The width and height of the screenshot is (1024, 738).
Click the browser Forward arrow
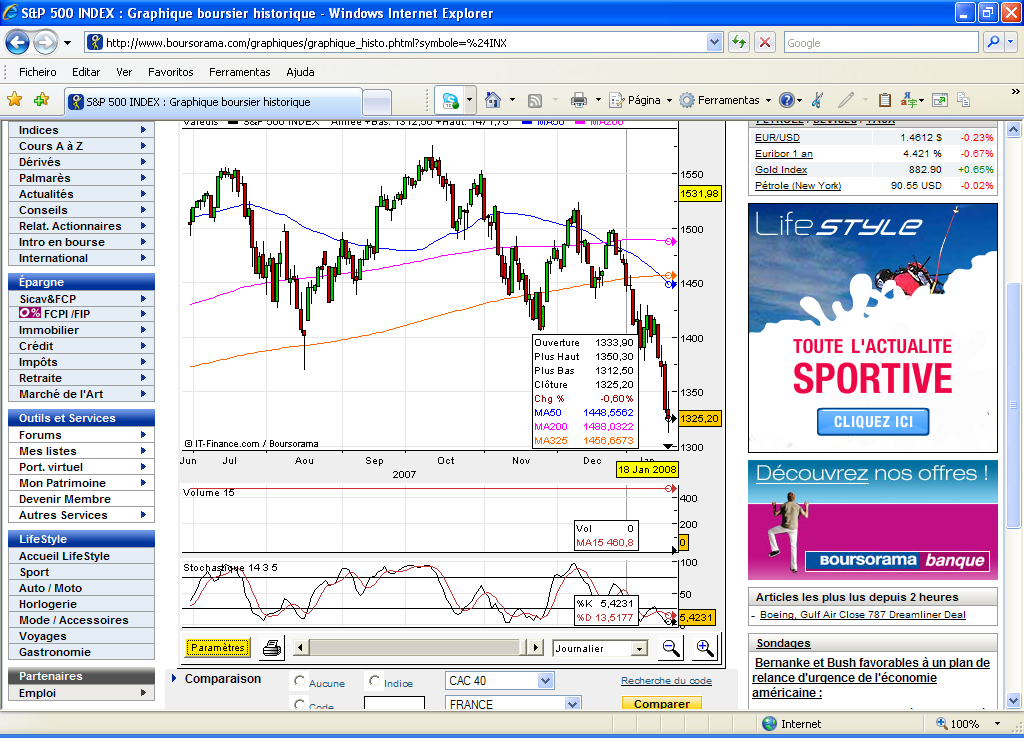coord(45,43)
